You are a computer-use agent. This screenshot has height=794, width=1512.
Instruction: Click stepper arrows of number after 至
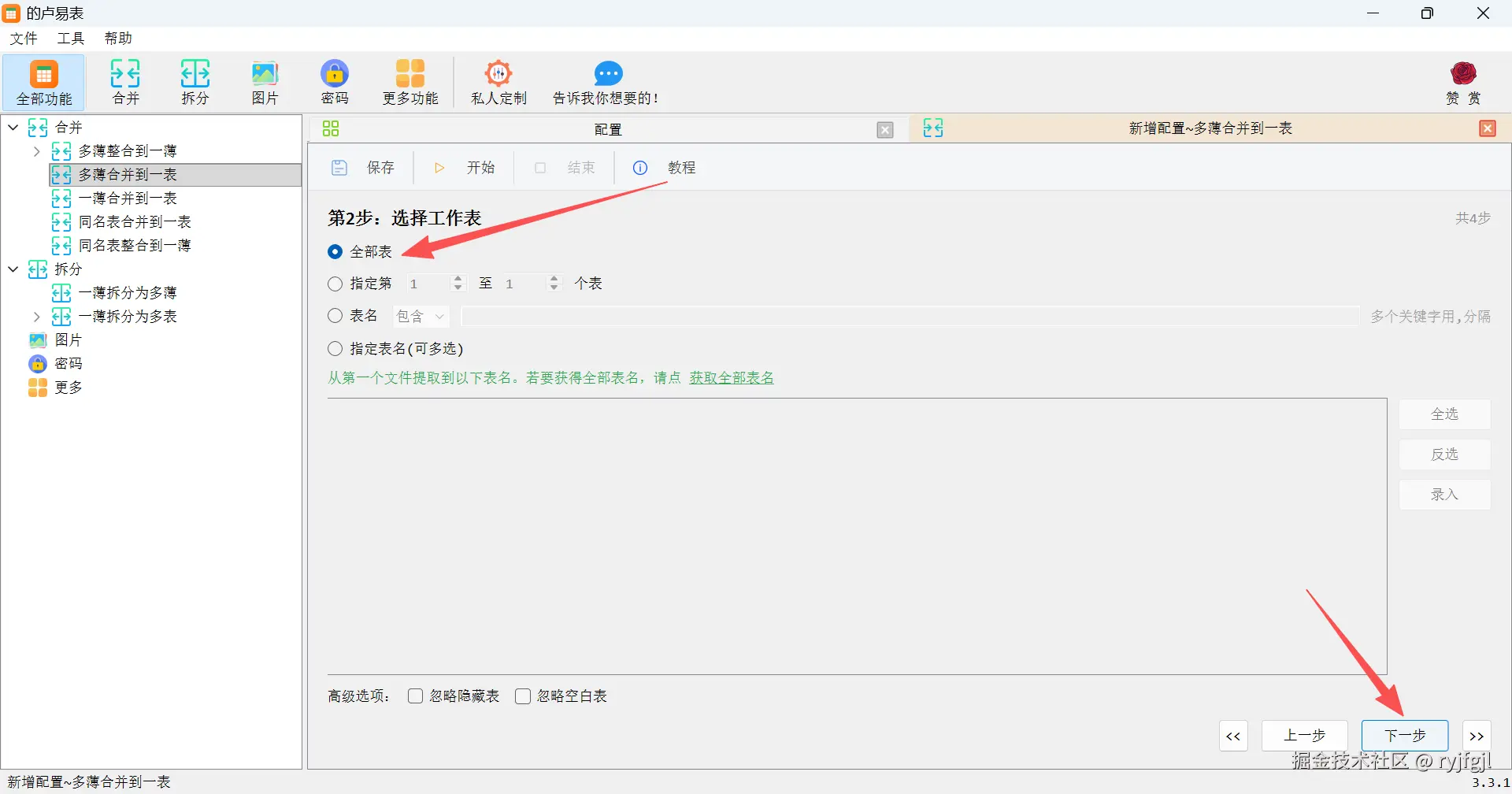(554, 284)
